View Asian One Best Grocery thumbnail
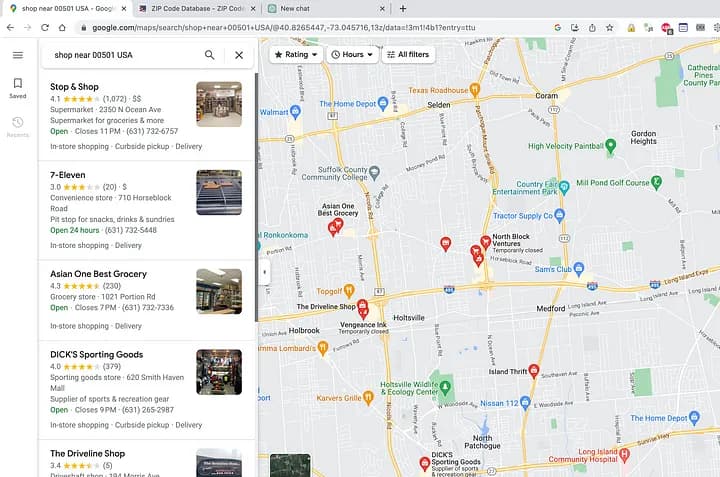This screenshot has height=477, width=720. click(219, 292)
